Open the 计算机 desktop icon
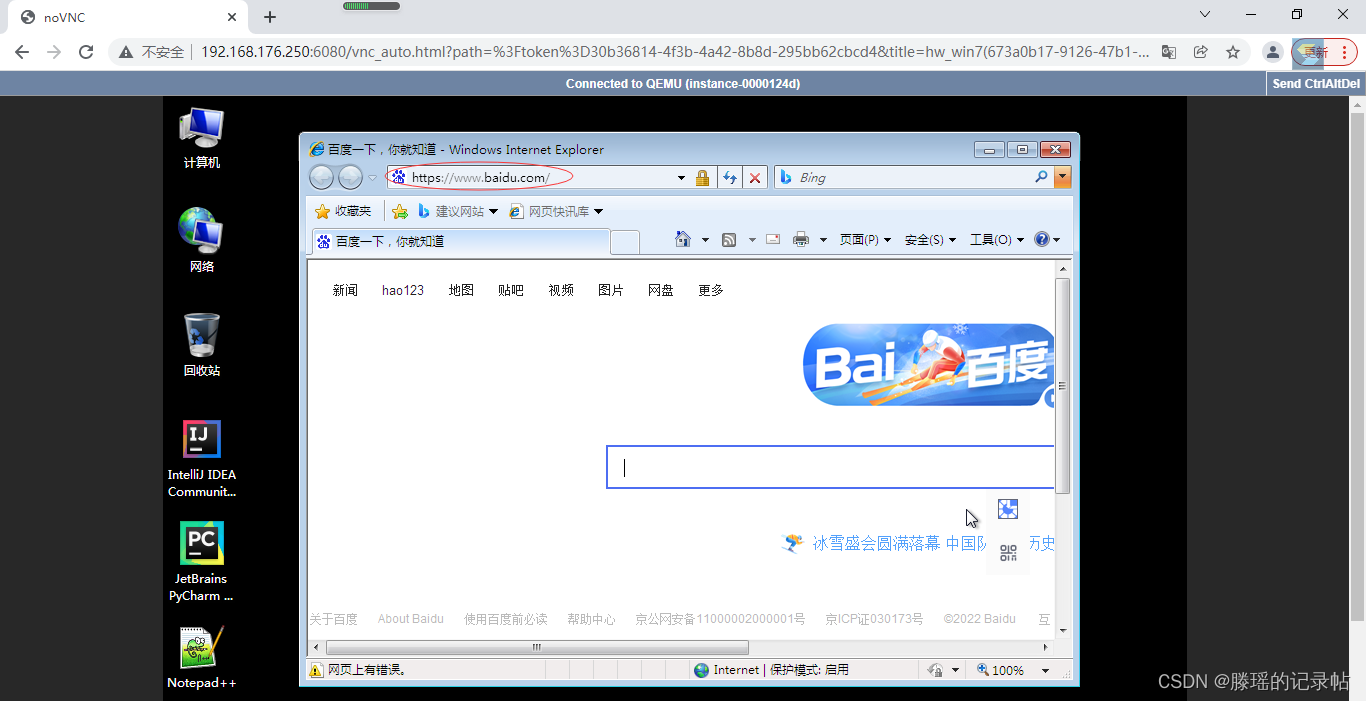This screenshot has height=701, width=1366. point(201,138)
